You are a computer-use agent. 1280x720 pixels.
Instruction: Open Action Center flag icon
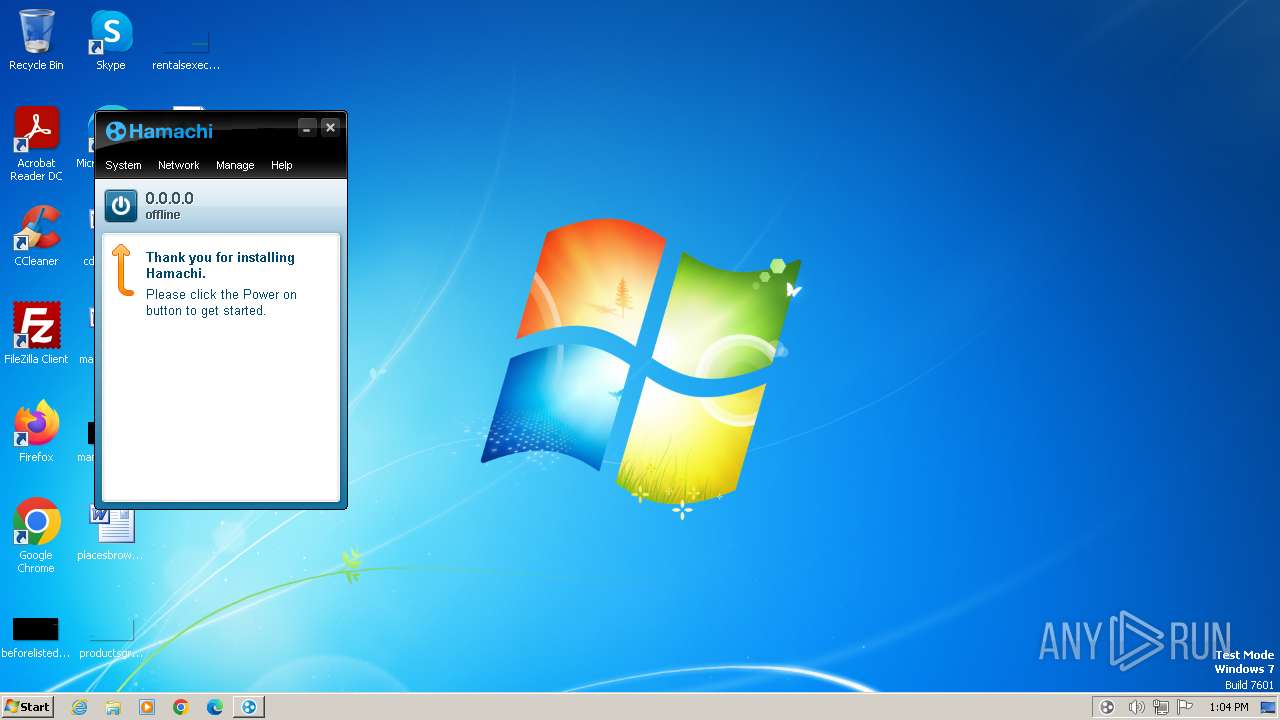[1186, 707]
